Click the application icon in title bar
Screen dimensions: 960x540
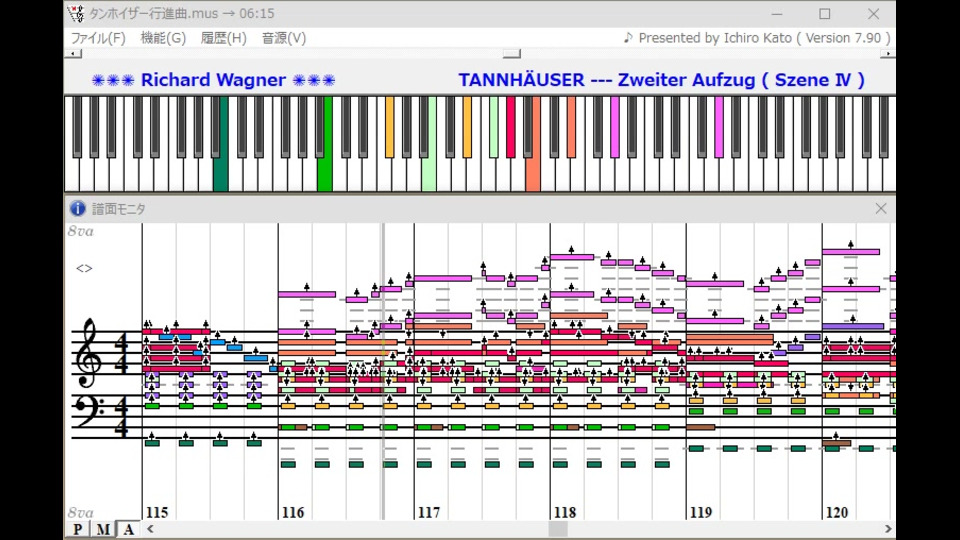pos(76,13)
